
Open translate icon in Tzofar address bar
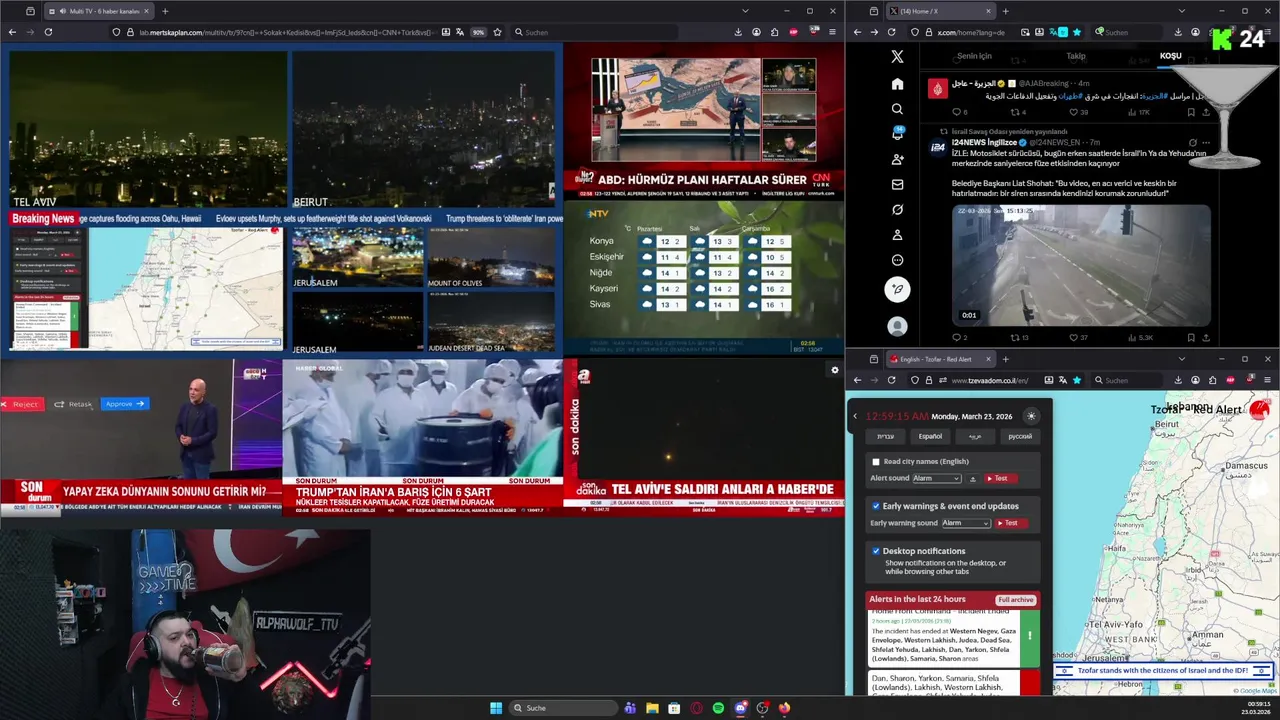pyautogui.click(x=1061, y=380)
